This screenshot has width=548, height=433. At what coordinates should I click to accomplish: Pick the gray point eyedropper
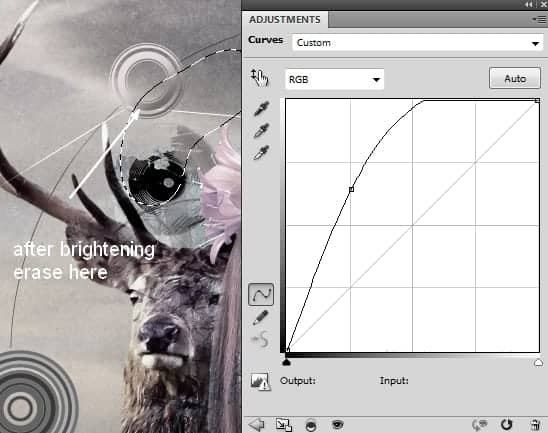pyautogui.click(x=261, y=131)
